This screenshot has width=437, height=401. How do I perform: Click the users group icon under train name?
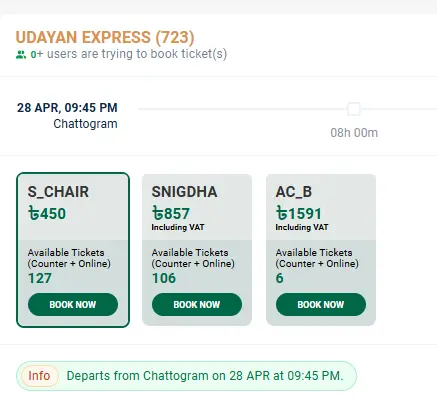coord(21,55)
